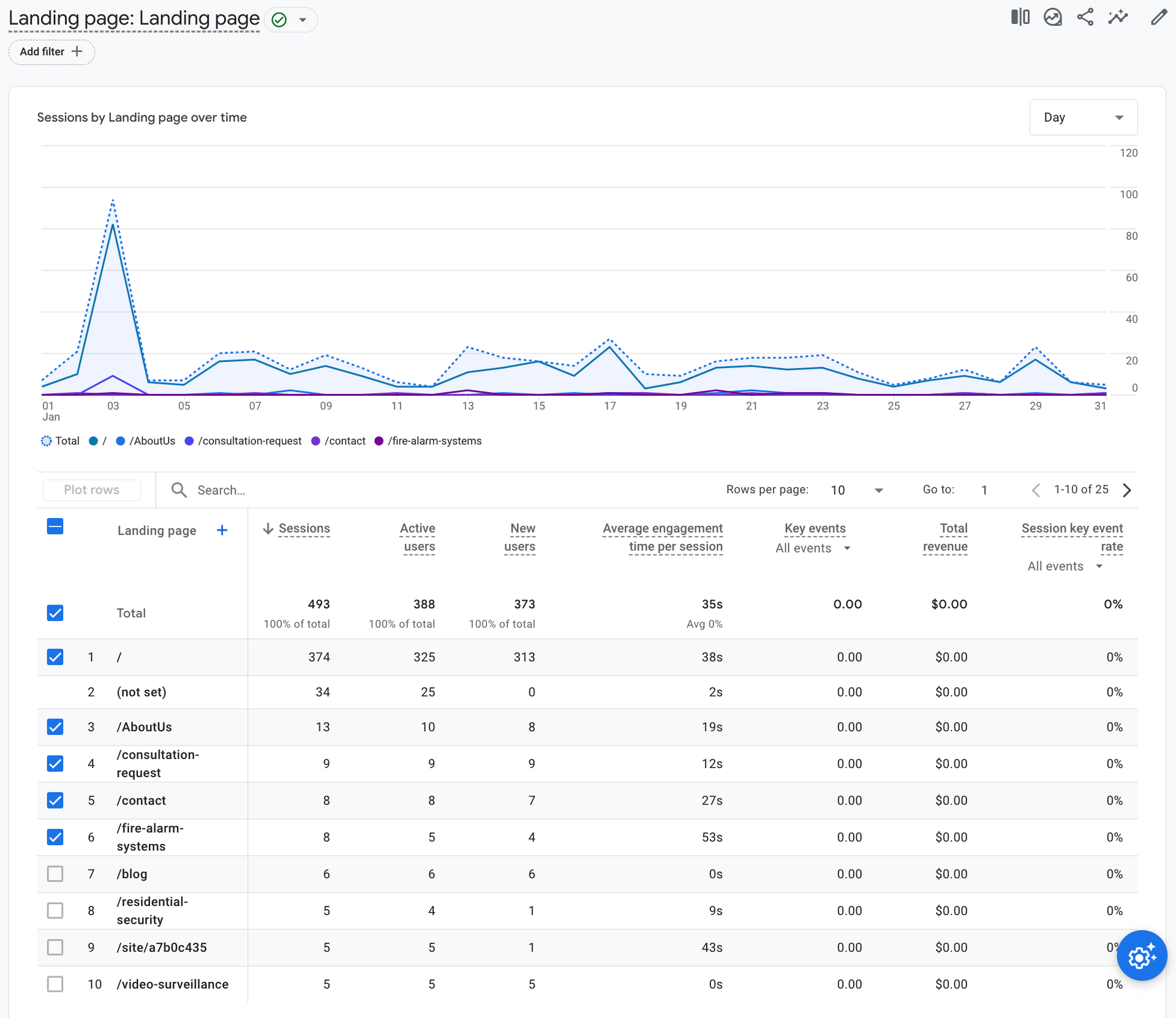The image size is (1176, 1018).
Task: Open the floating gear assistant button
Action: tap(1141, 956)
